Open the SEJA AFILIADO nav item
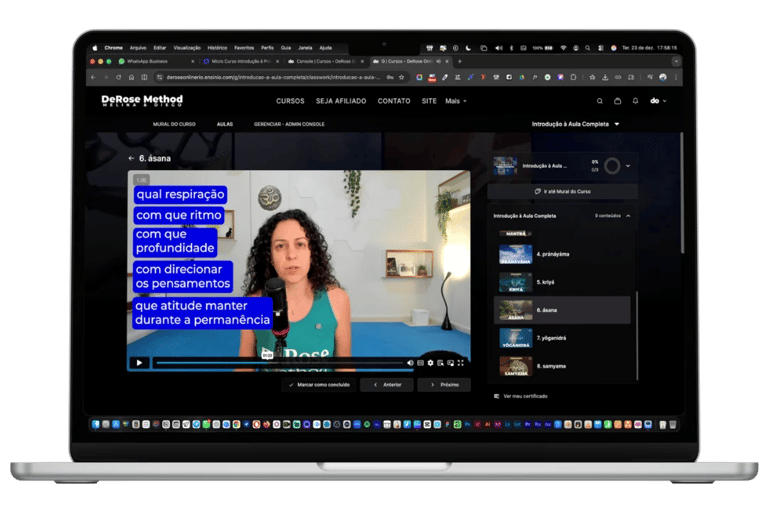The image size is (768, 512). tap(341, 101)
